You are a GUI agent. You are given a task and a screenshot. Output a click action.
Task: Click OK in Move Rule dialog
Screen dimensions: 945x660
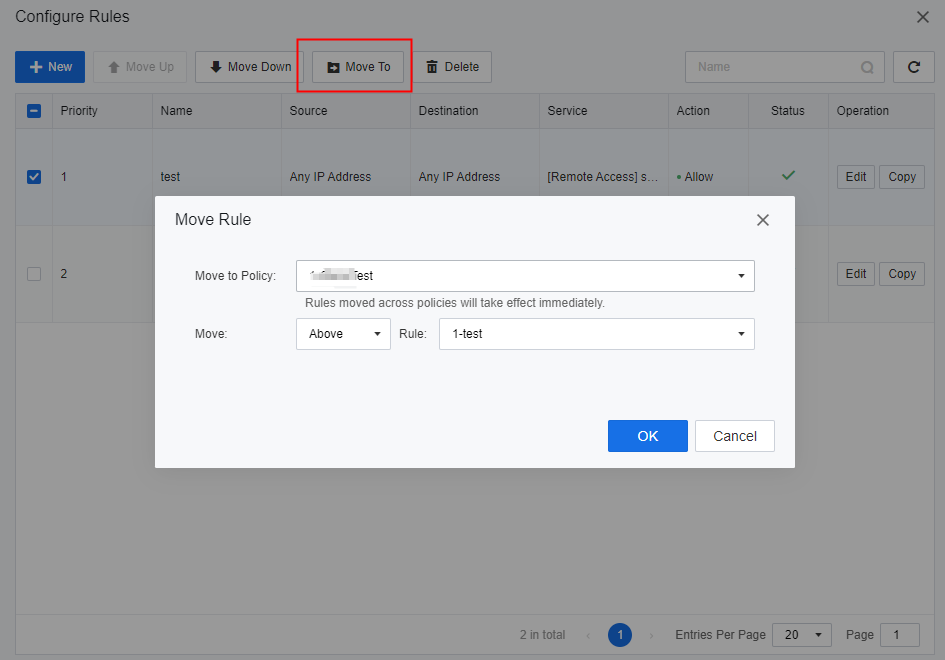(648, 436)
